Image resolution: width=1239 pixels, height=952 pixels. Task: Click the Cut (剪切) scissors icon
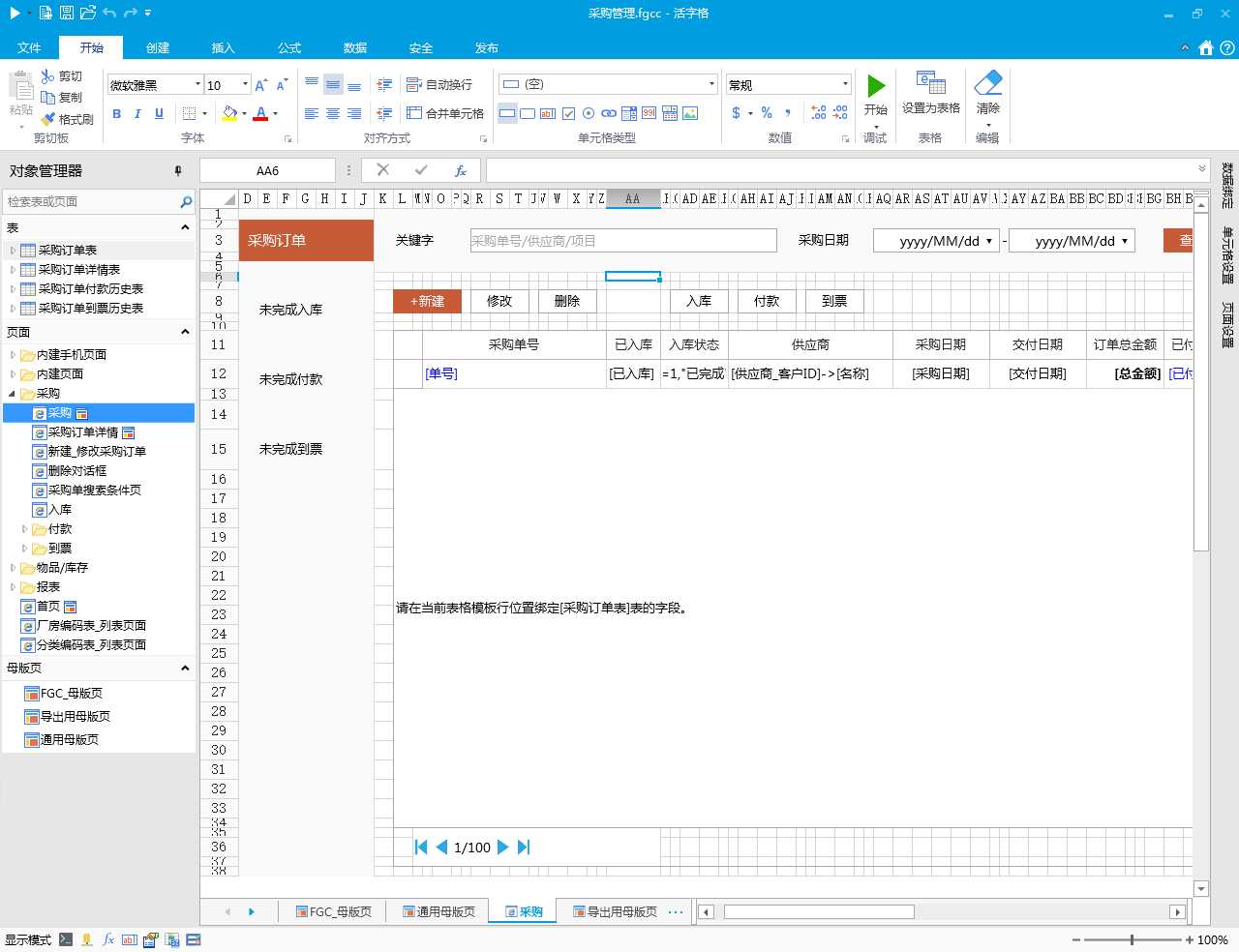click(x=48, y=76)
